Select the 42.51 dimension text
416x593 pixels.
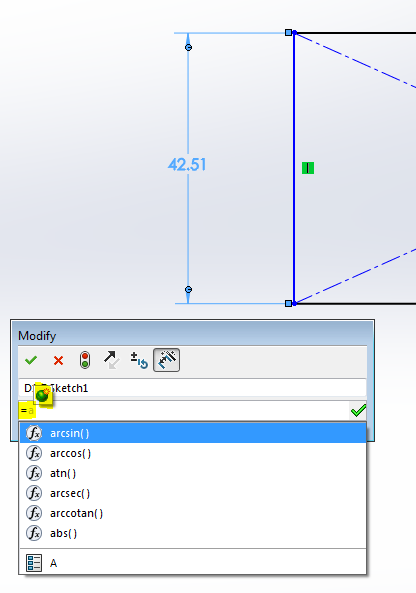click(x=187, y=165)
